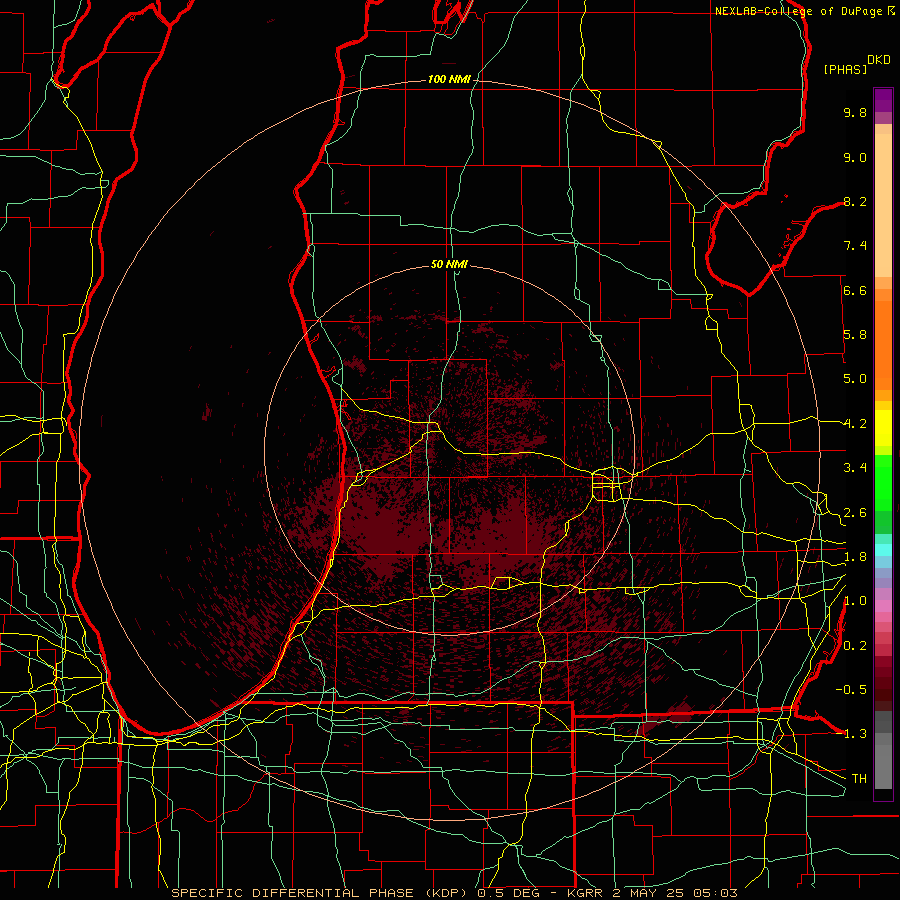This screenshot has width=900, height=900.
Task: Click the 9.0 value on color scale
Action: click(855, 157)
